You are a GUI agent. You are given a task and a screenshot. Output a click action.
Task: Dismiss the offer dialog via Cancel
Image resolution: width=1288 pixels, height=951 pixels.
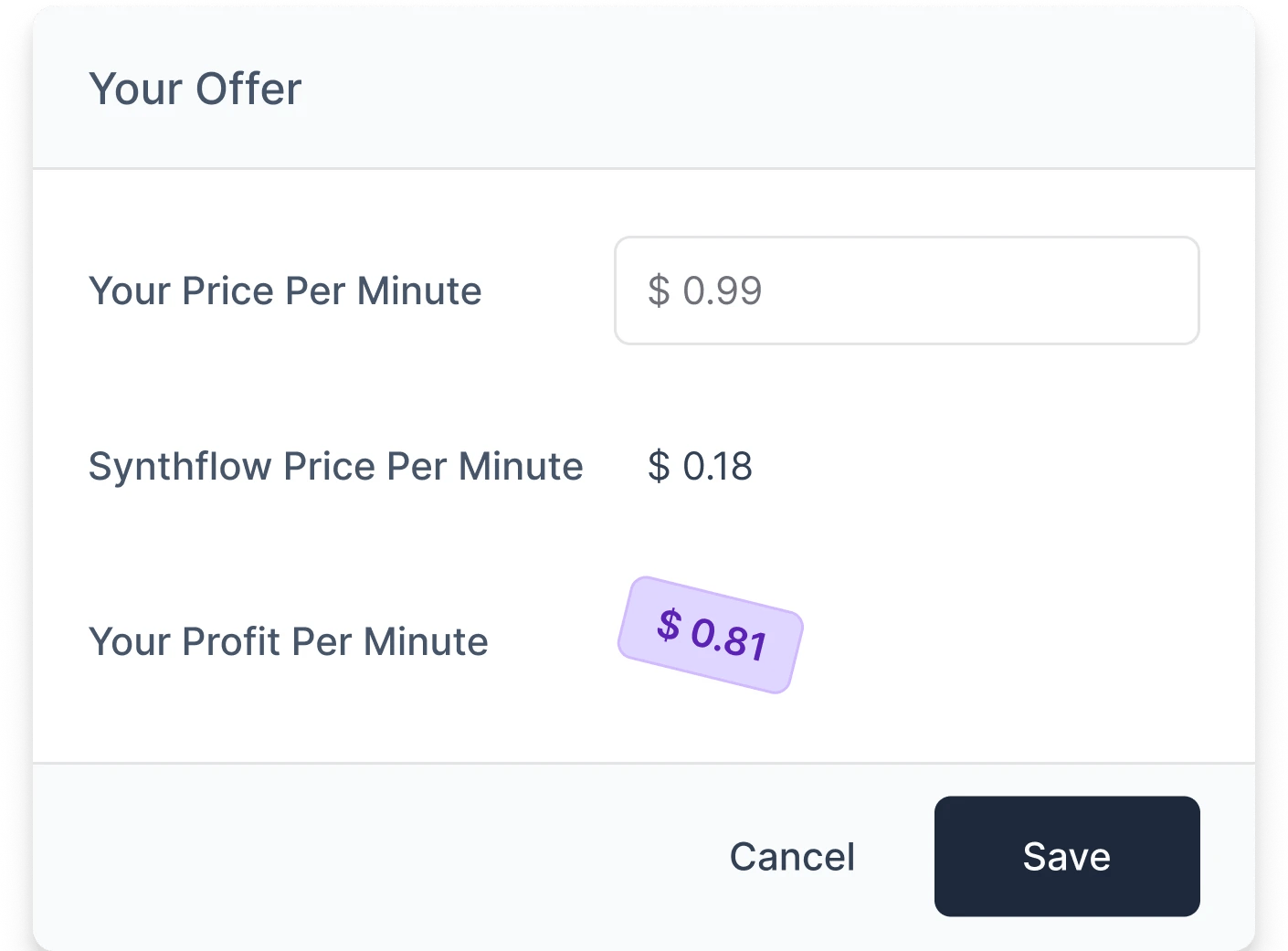791,856
